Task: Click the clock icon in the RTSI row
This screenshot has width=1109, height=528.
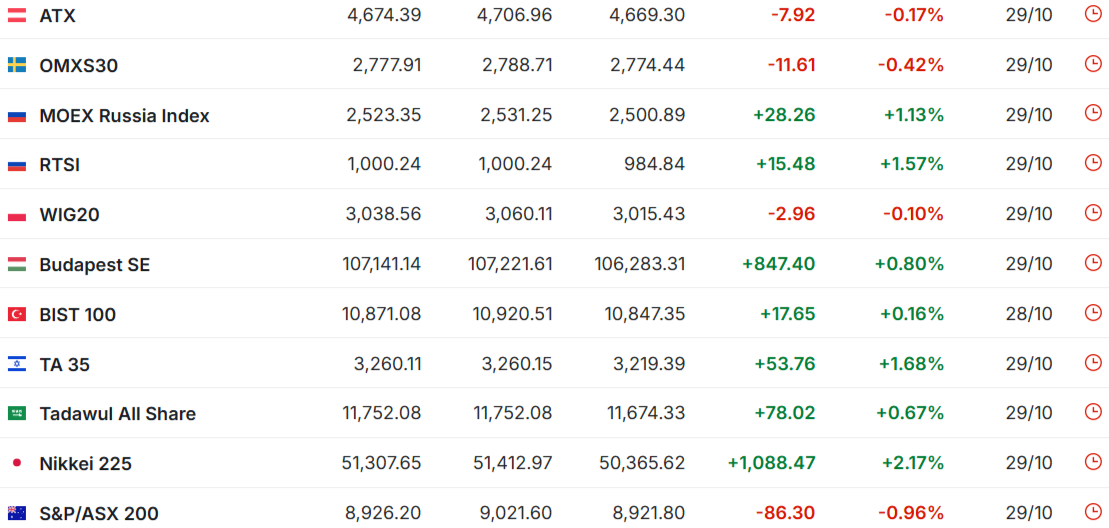Action: pyautogui.click(x=1093, y=163)
